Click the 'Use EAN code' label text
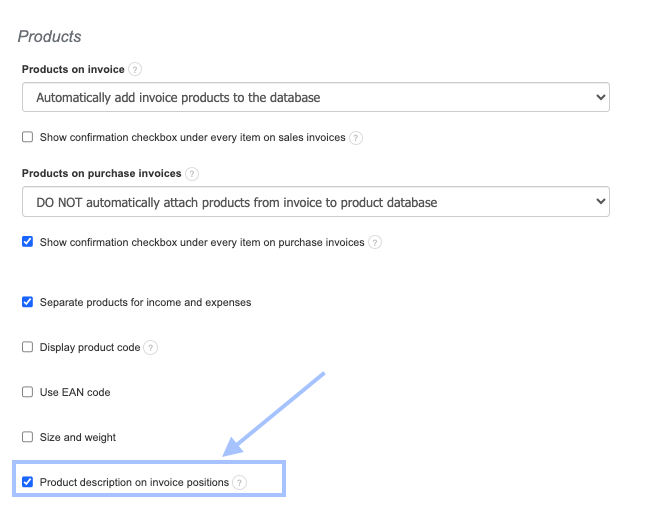The image size is (648, 505). coord(75,392)
